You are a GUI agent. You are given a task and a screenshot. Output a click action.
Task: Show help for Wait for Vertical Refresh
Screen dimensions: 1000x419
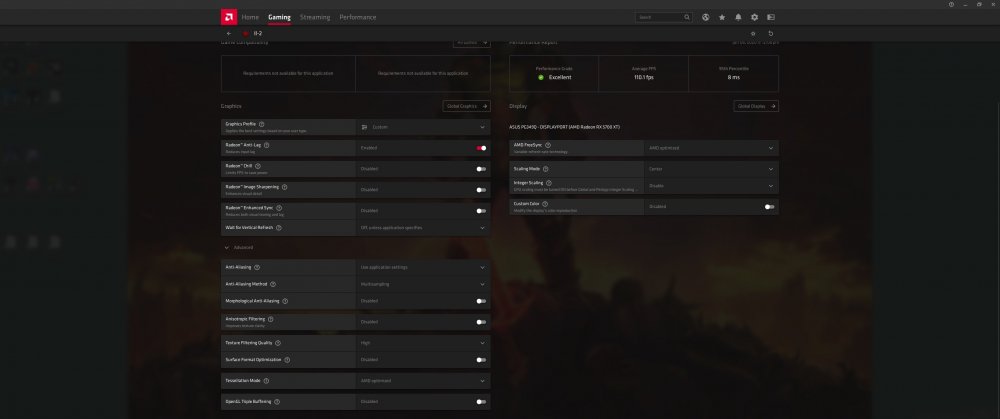click(279, 228)
